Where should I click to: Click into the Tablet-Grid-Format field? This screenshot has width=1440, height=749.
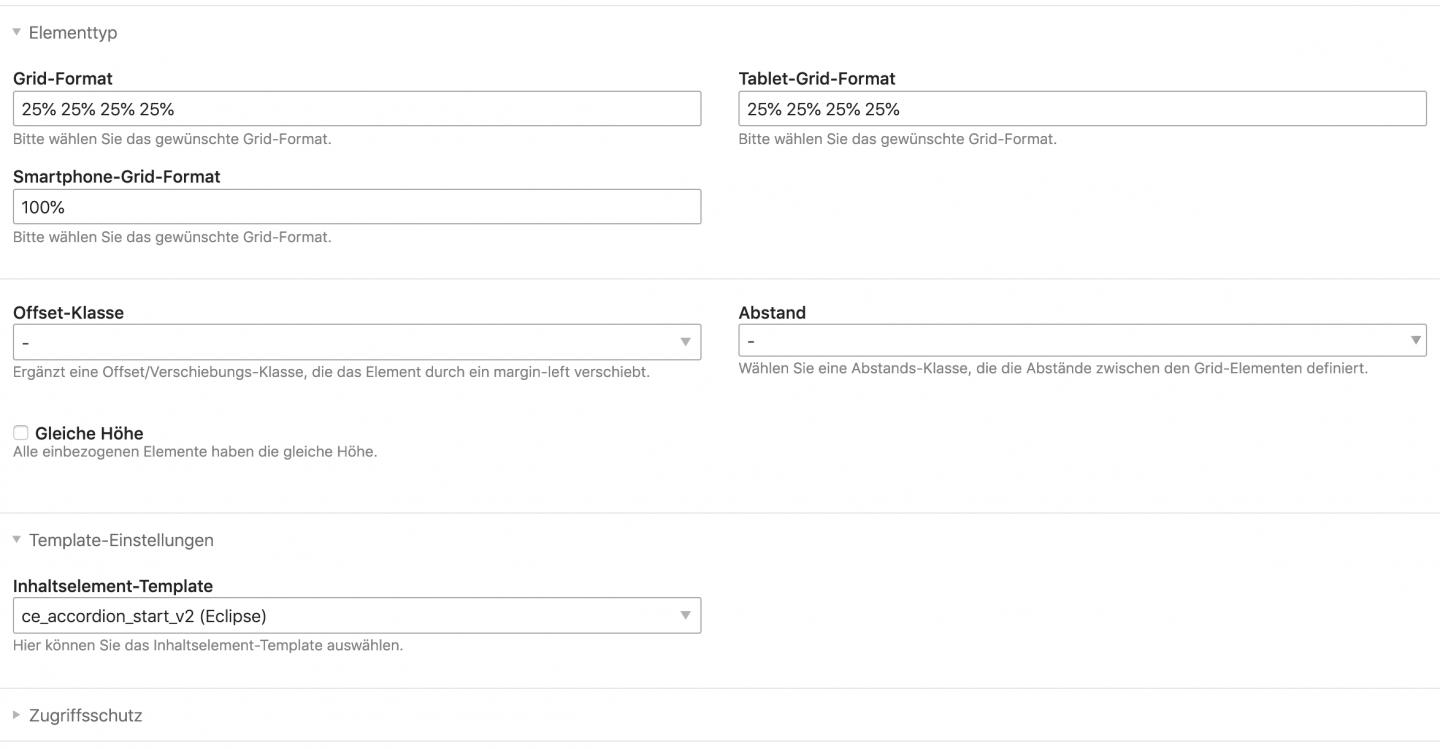click(1082, 109)
